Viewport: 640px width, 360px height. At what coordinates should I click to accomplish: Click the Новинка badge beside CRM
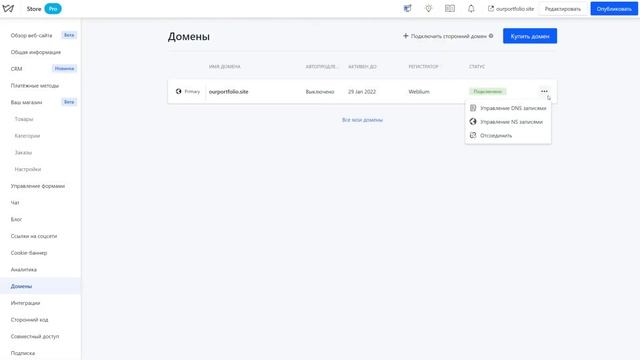tap(64, 69)
